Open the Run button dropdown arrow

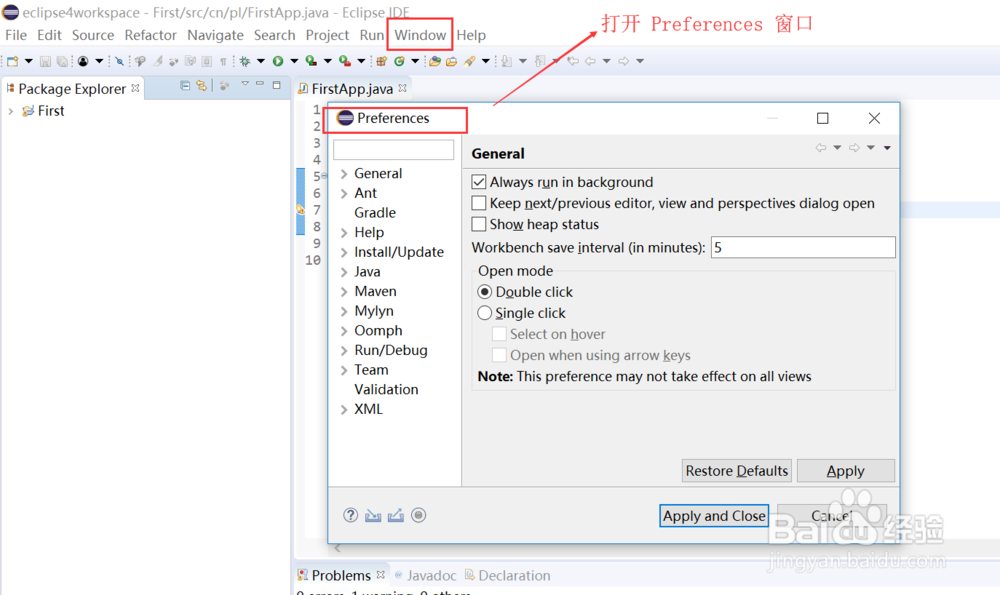click(x=294, y=61)
